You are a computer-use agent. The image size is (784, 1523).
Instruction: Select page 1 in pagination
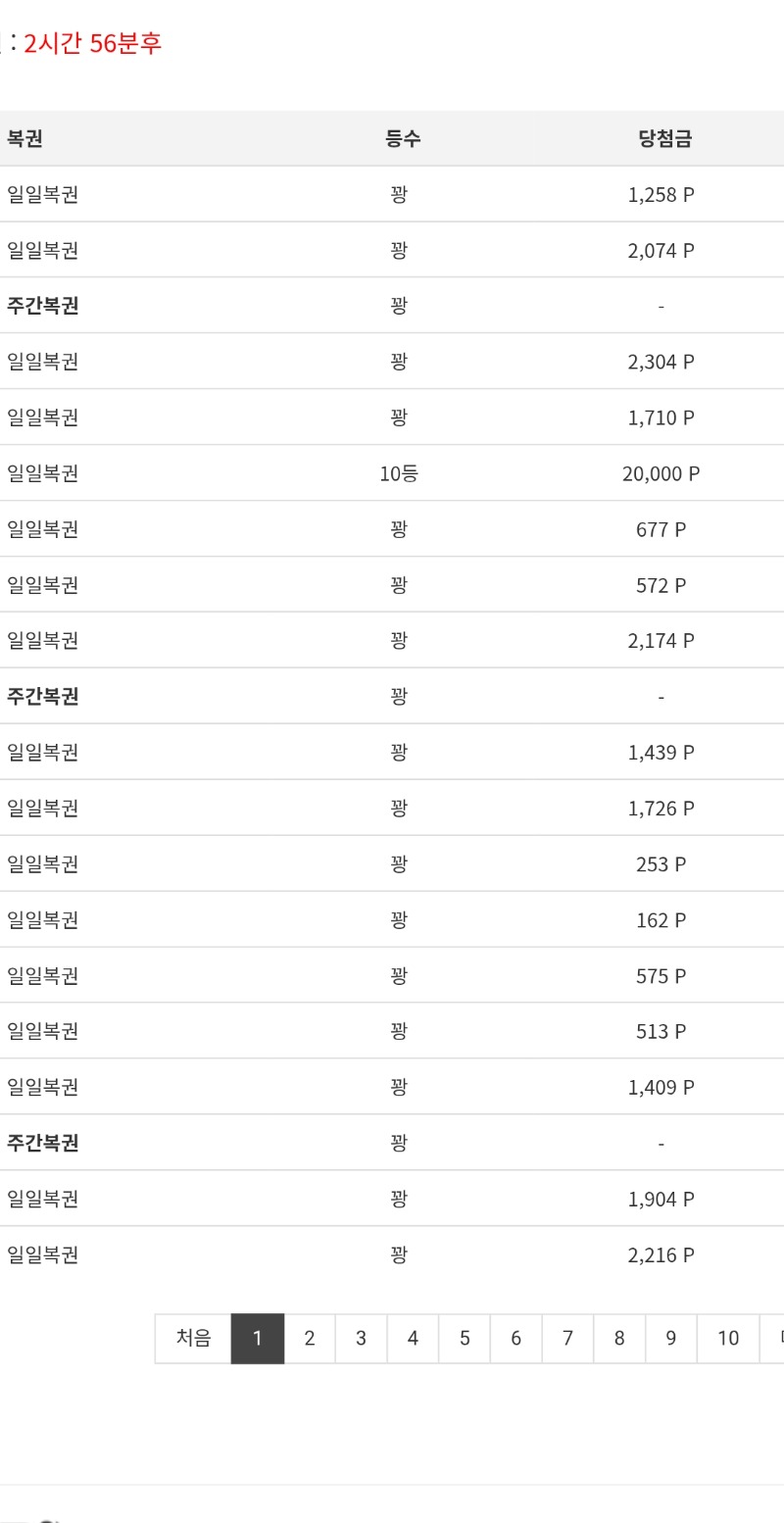point(258,1339)
